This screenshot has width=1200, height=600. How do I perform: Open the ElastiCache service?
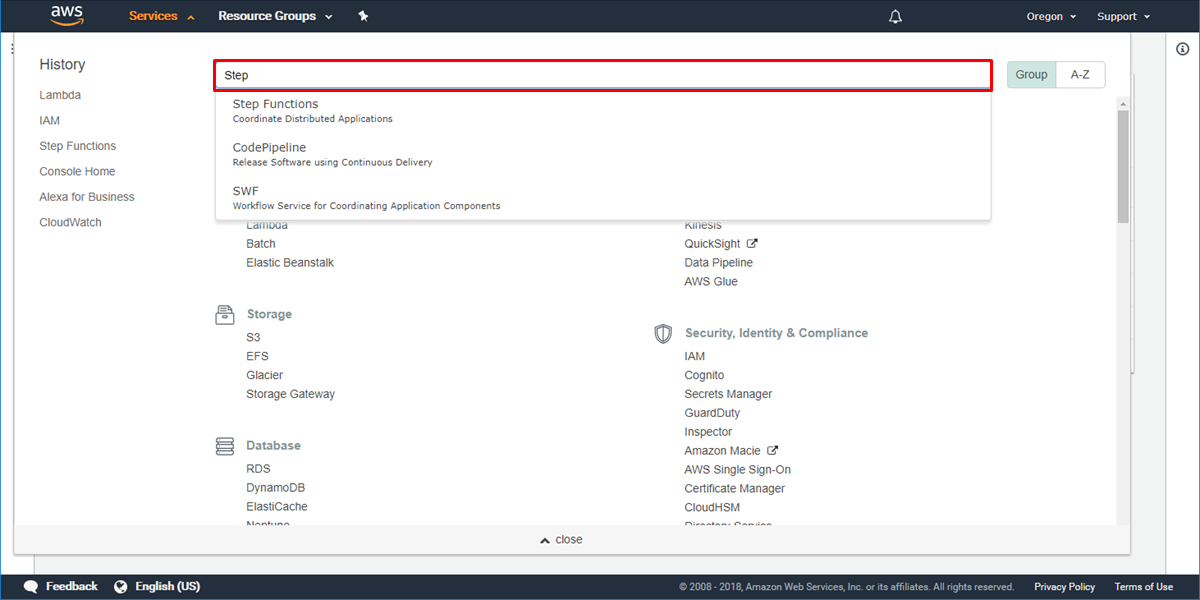tap(277, 507)
